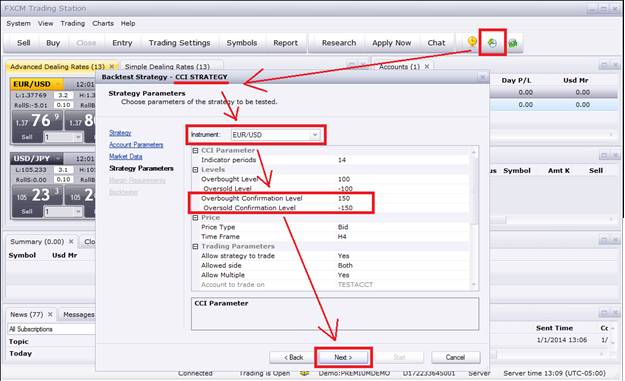Open Research from the toolbar
This screenshot has height=381, width=625.
[339, 43]
